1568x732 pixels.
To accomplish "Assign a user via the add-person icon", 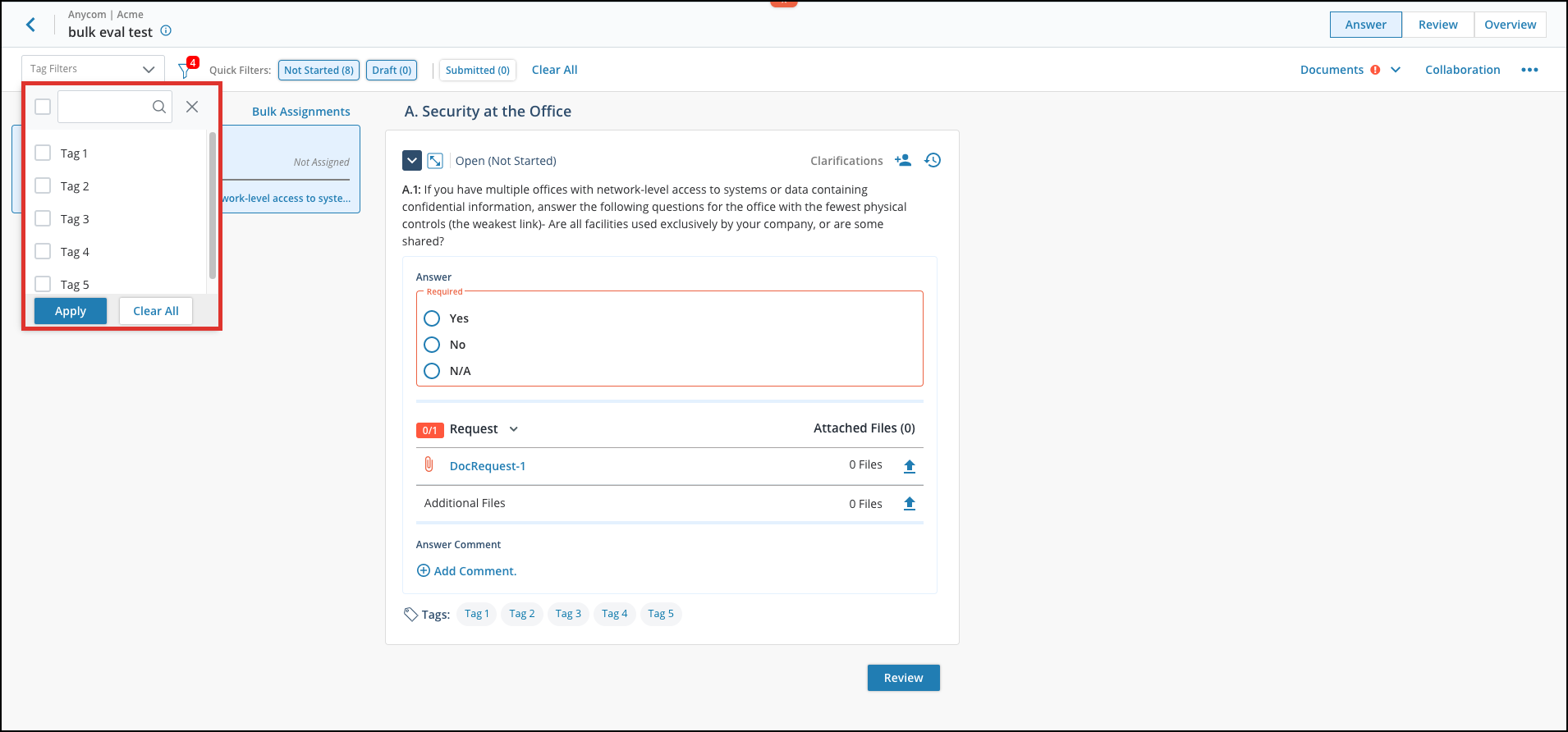I will (x=903, y=160).
